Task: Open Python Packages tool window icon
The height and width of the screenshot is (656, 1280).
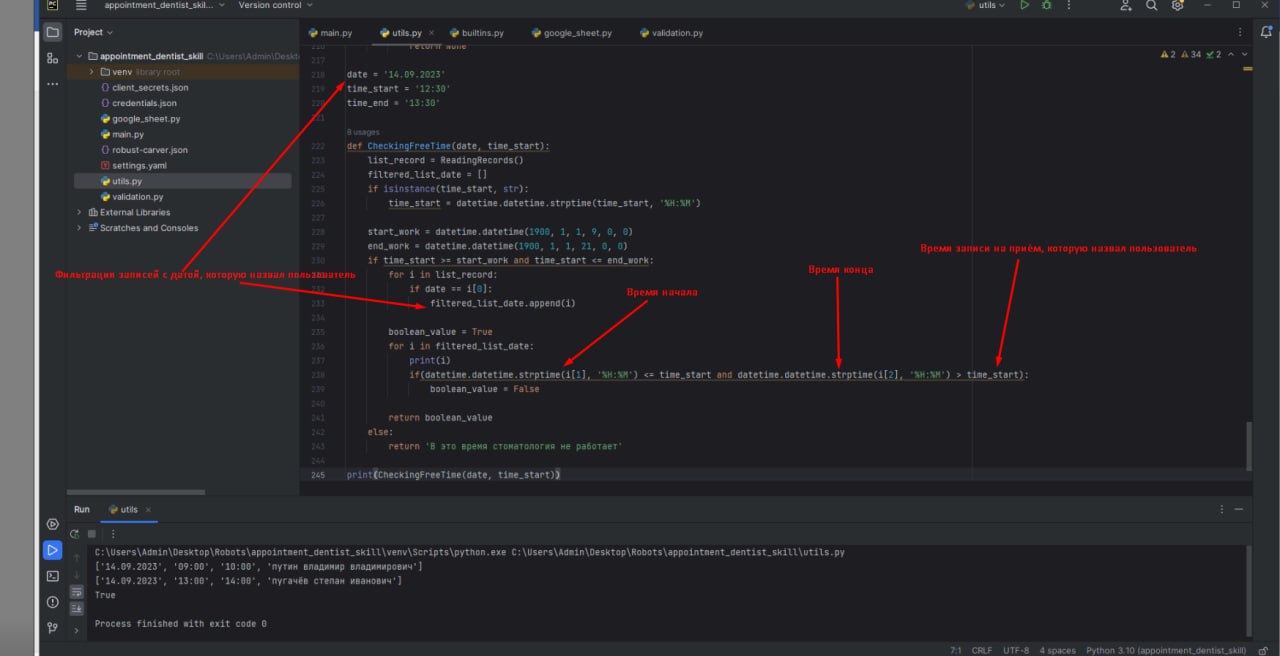Action: (x=52, y=524)
